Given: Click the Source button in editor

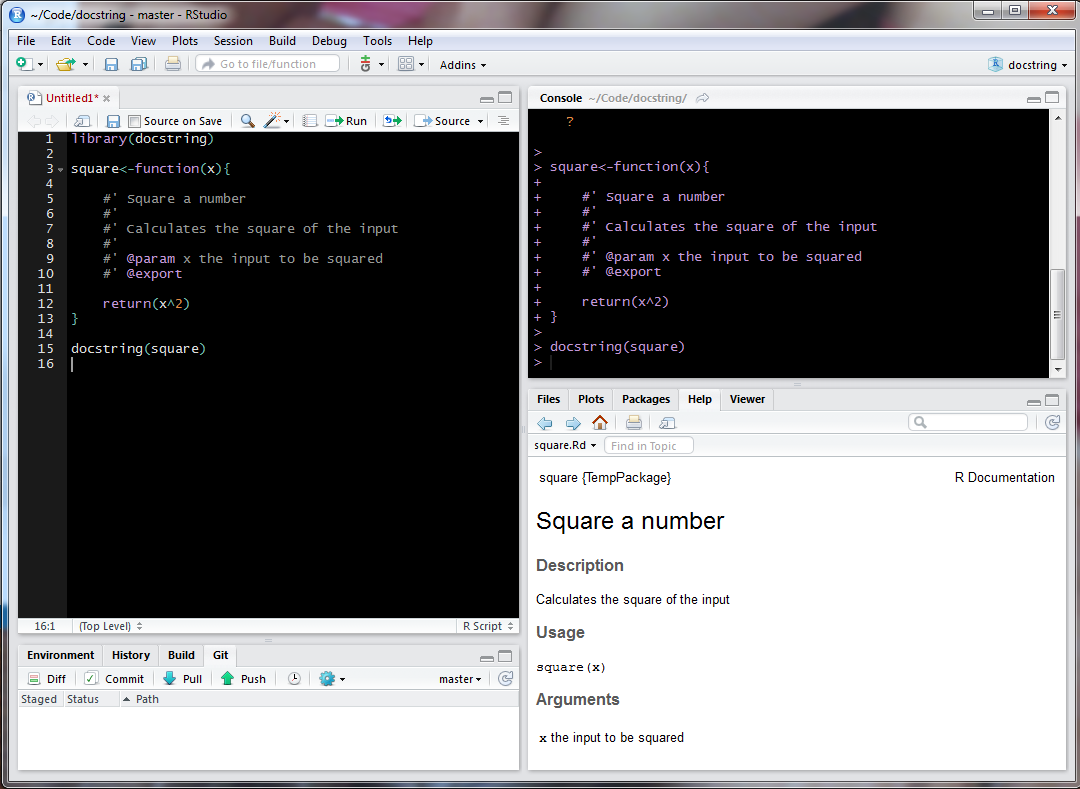Looking at the screenshot, I should click(443, 121).
